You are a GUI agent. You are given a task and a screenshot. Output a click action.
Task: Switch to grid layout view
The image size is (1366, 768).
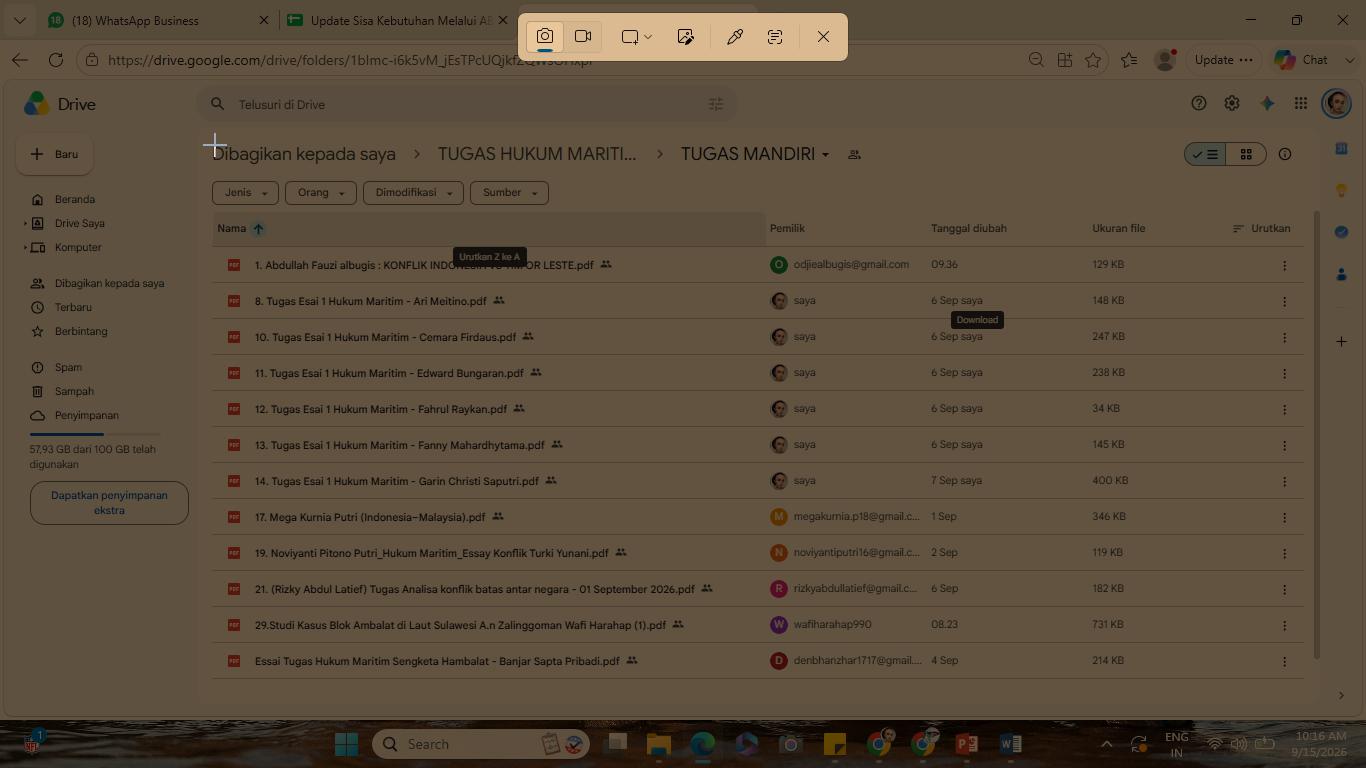tap(1246, 154)
